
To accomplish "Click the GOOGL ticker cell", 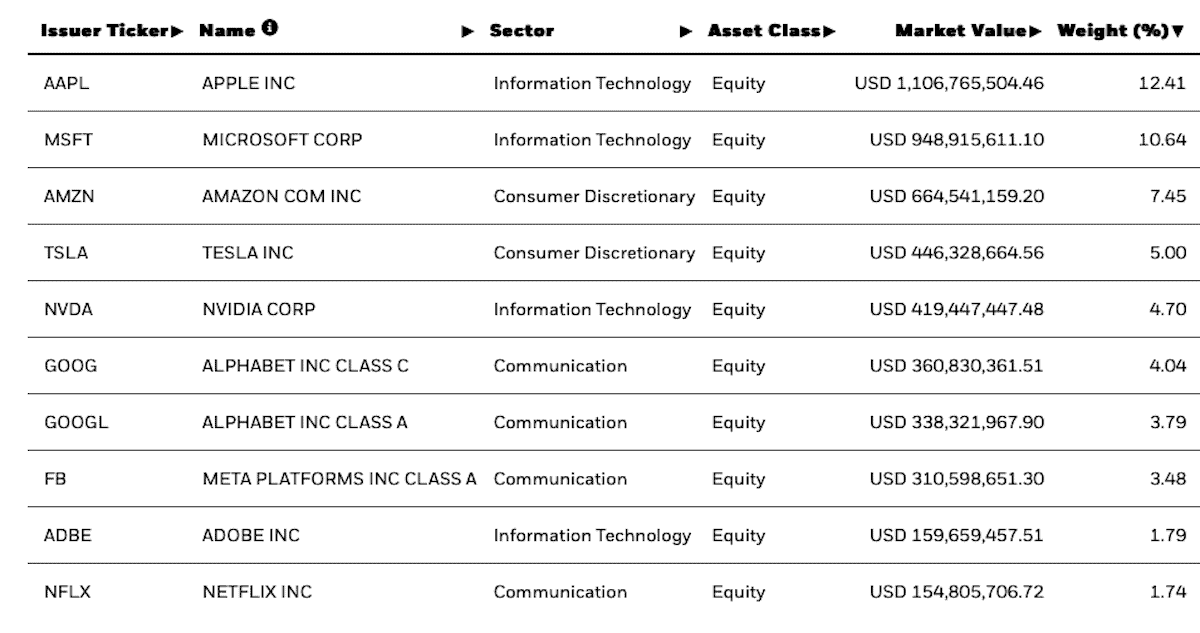I will [76, 423].
